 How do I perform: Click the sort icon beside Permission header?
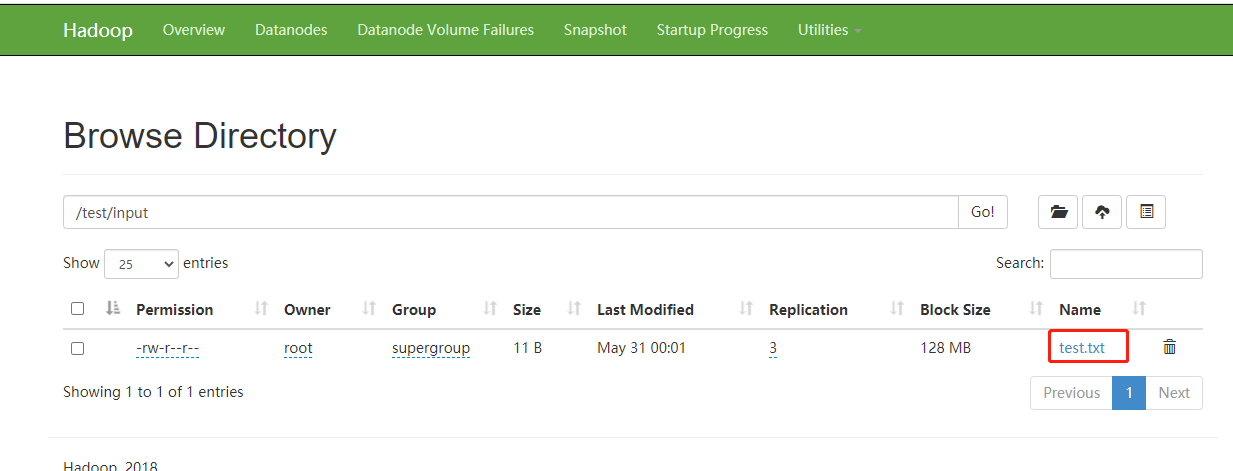[x=261, y=309]
